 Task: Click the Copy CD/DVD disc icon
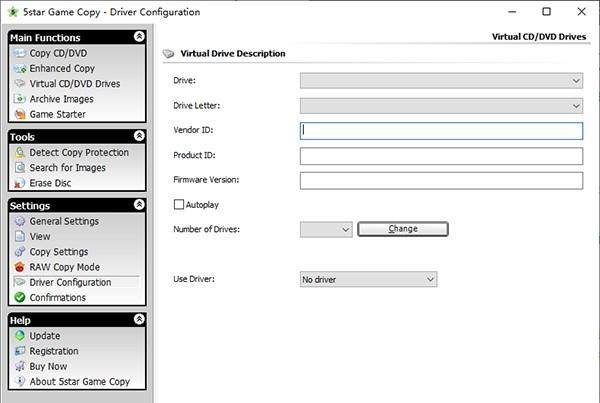tap(20, 53)
